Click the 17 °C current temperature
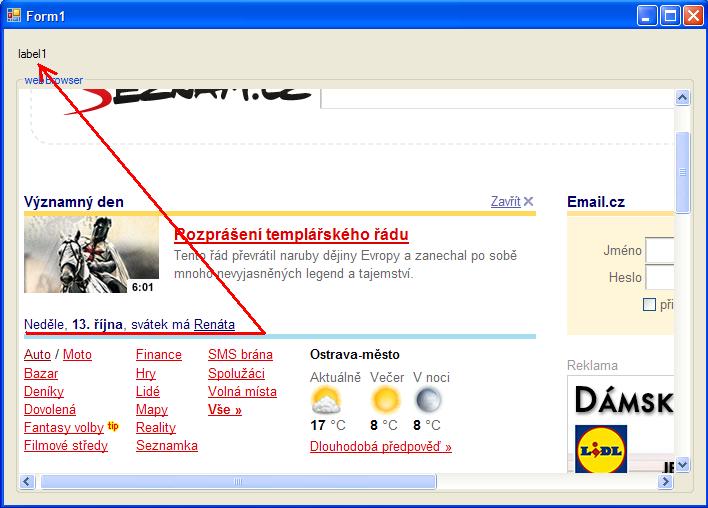708x508 pixels. click(x=328, y=425)
